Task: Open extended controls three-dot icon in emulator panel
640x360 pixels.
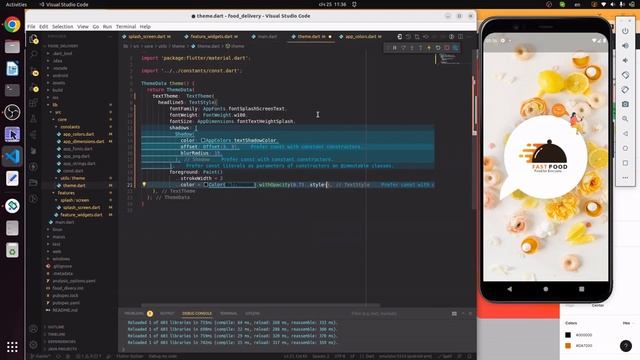Action: (625, 178)
